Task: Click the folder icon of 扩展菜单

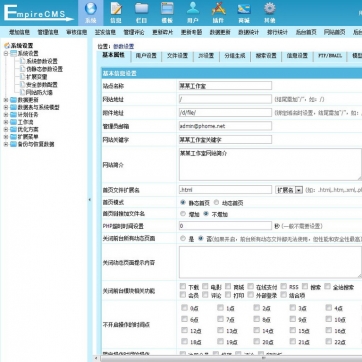Action: click(13, 137)
